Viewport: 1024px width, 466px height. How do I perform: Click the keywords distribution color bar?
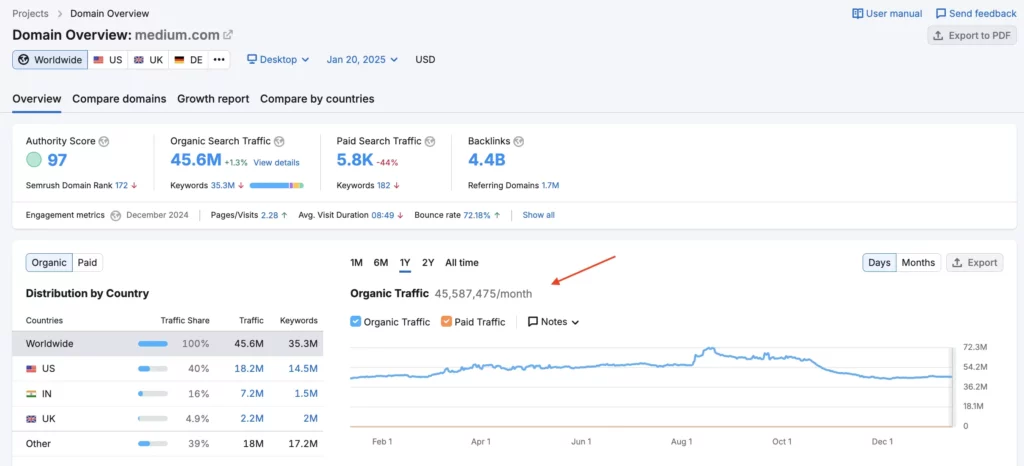[276, 186]
